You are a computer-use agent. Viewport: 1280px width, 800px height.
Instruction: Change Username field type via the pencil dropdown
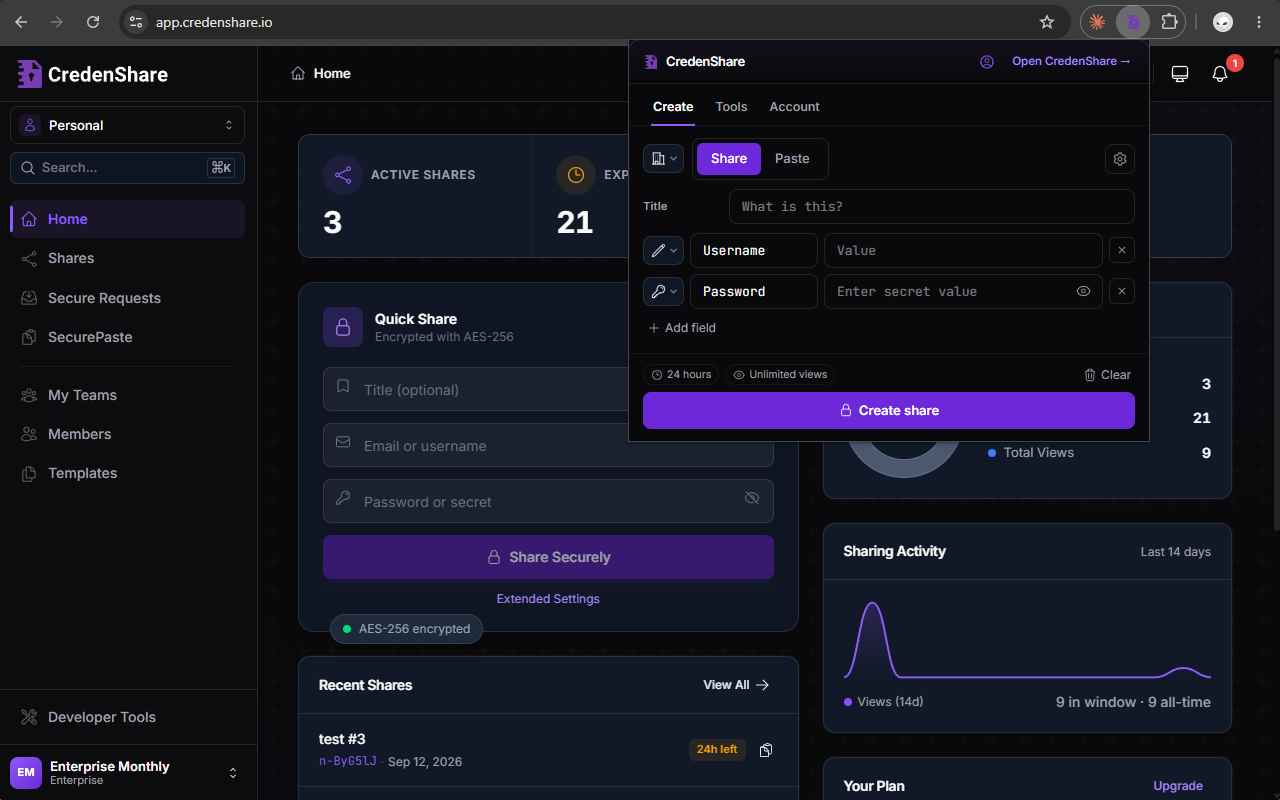[x=663, y=250]
